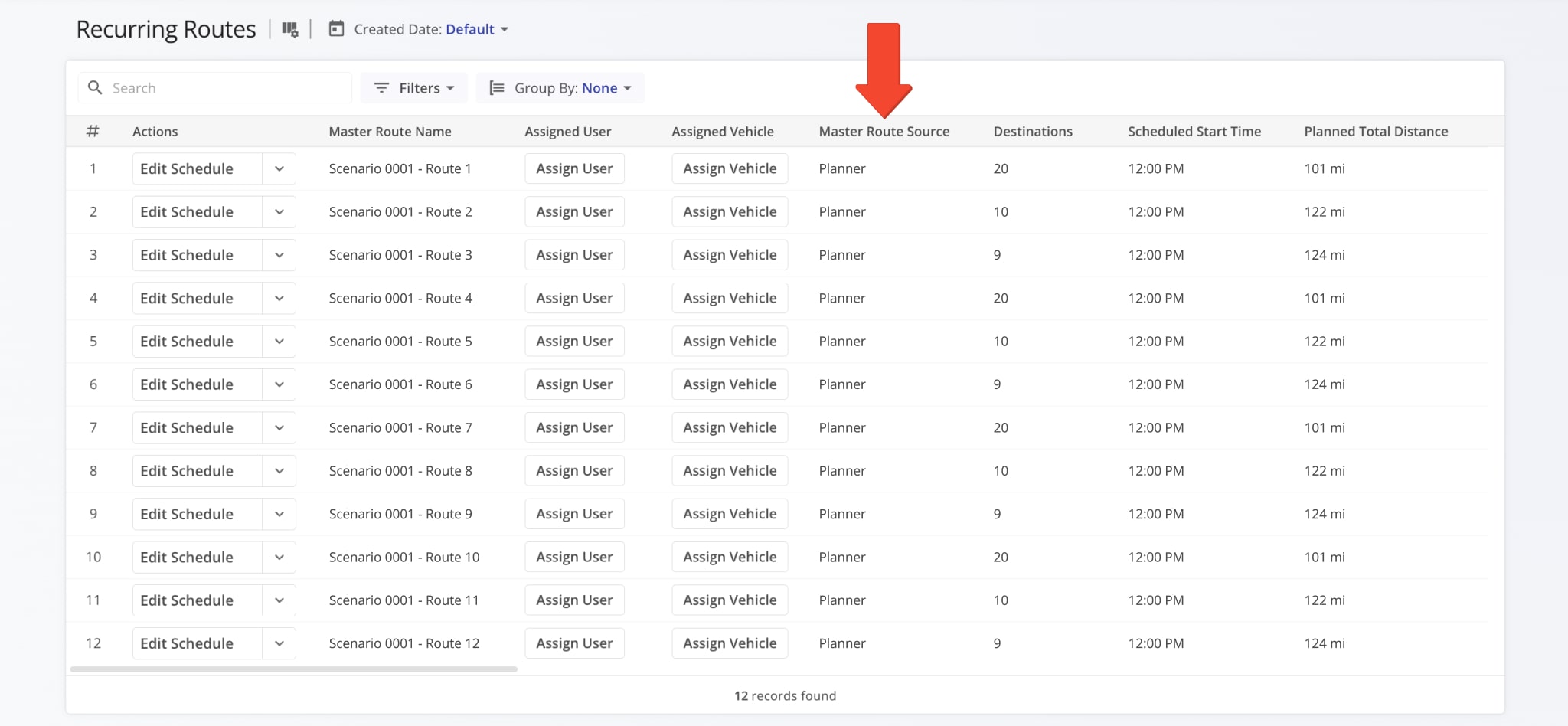
Task: Click the Scheduled Start Time column header
Action: [x=1194, y=132]
